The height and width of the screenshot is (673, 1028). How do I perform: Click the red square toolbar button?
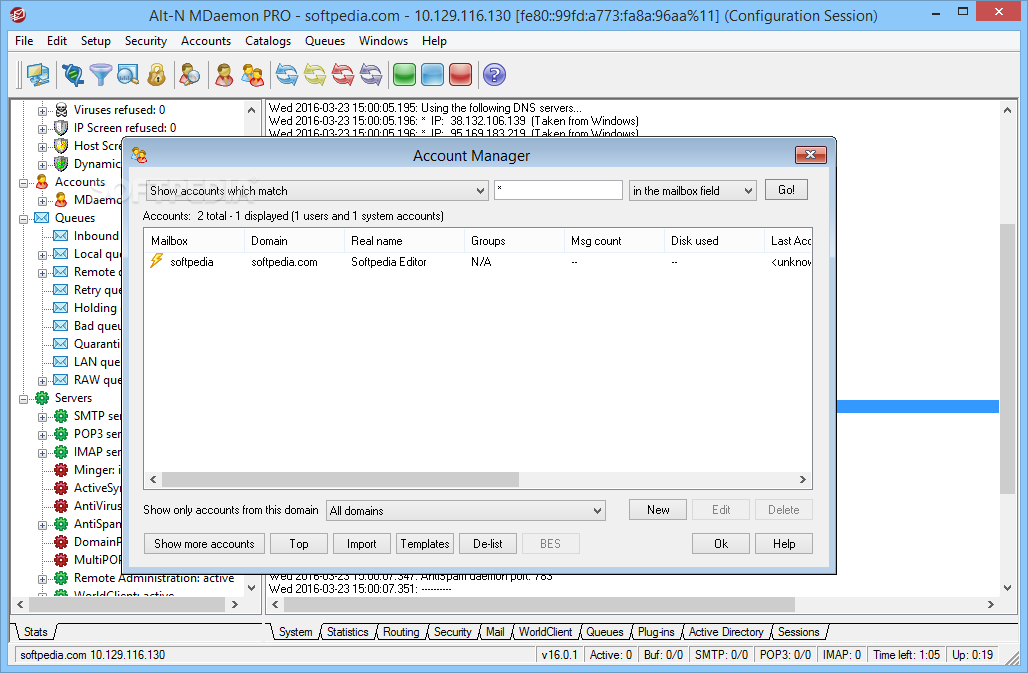[460, 75]
